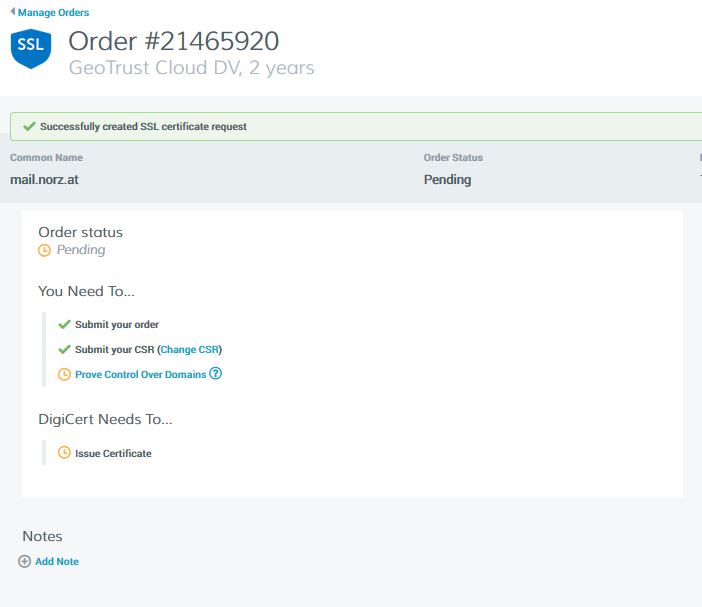Click the Order Status column label

[453, 158]
